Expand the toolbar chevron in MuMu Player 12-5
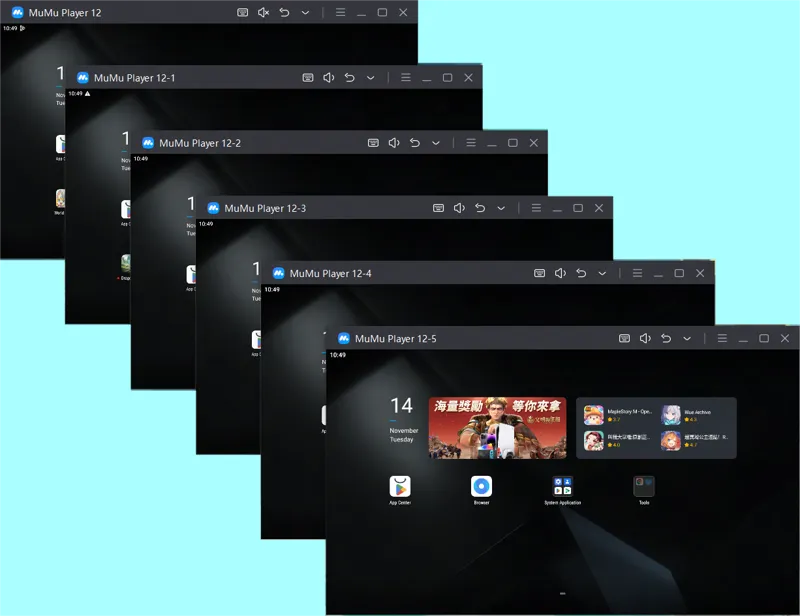The image size is (800, 616). click(687, 338)
